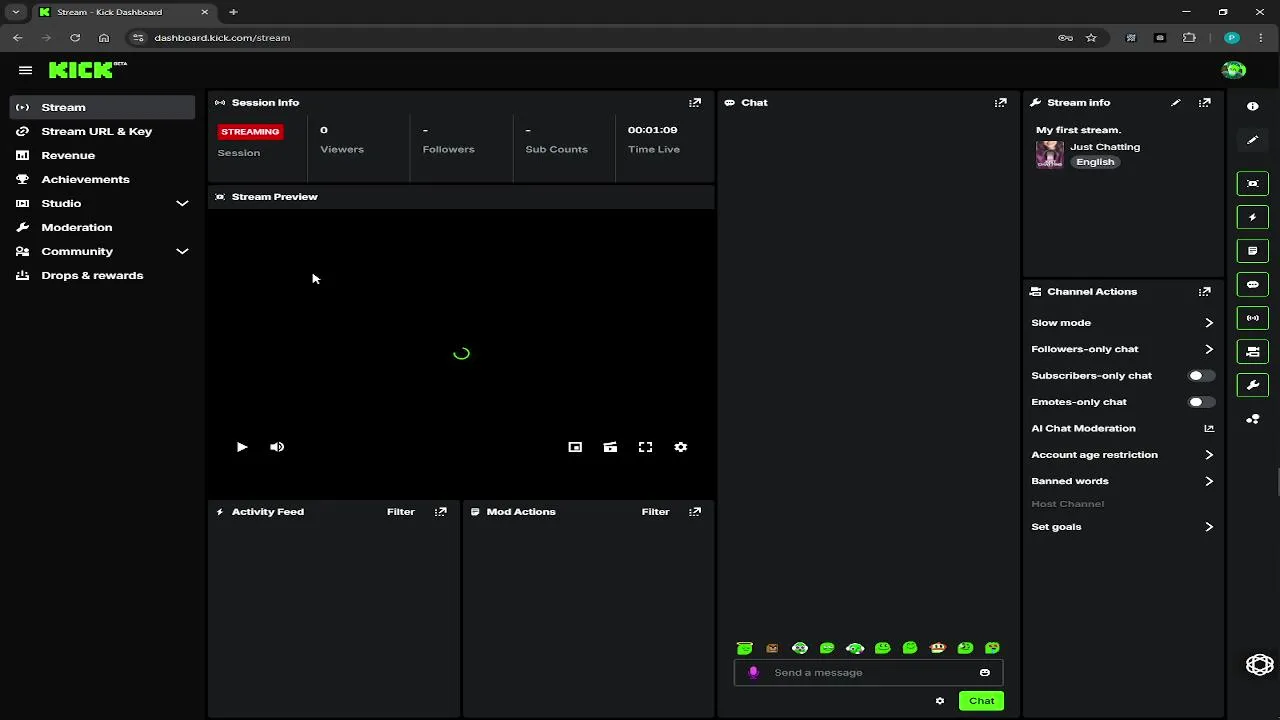Toggle Subscribers-only chat switch
The image size is (1280, 720).
[x=1201, y=375]
